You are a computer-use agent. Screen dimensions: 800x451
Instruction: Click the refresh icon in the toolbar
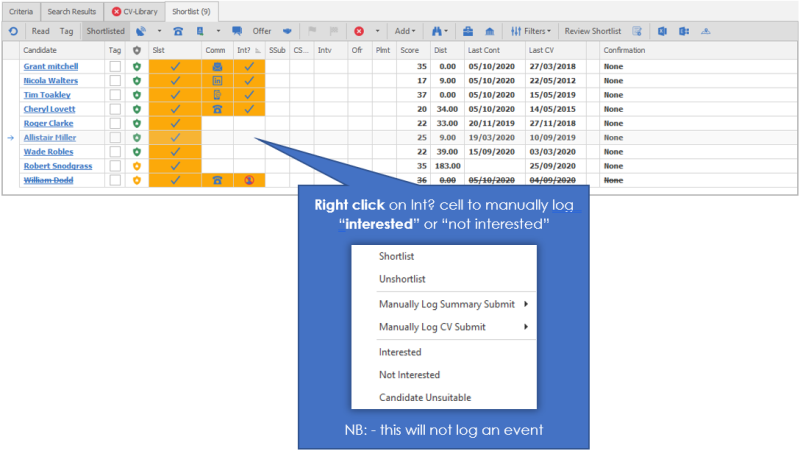[11, 31]
